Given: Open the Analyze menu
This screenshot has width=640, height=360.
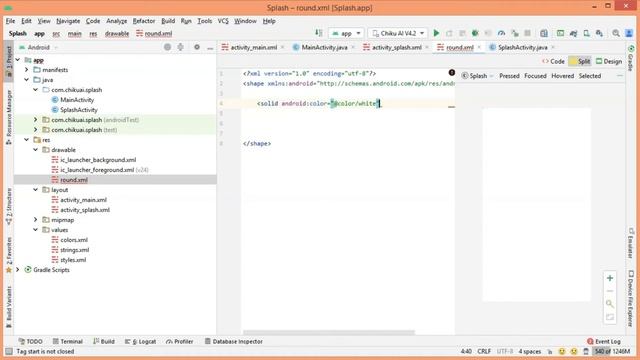Looking at the screenshot, I should click(116, 21).
